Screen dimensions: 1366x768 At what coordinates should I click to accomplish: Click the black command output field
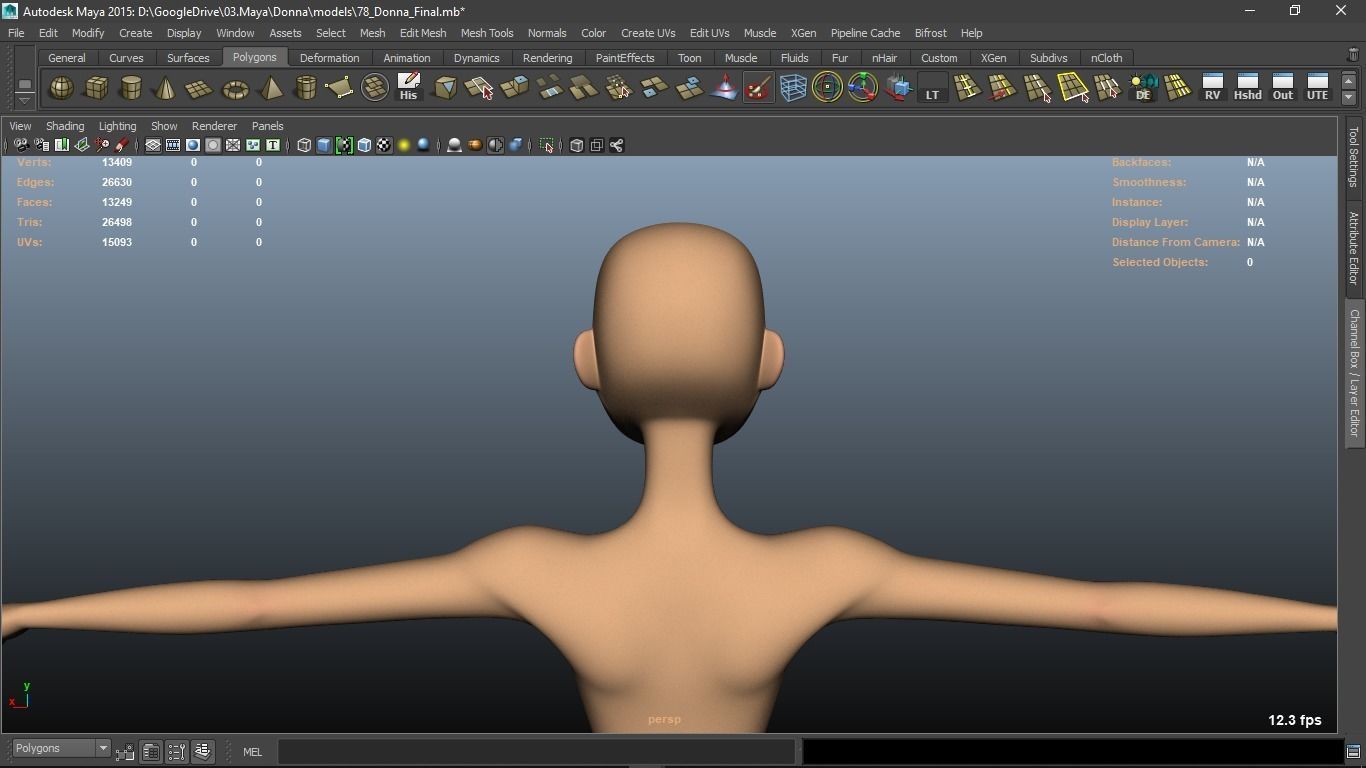tap(1073, 752)
